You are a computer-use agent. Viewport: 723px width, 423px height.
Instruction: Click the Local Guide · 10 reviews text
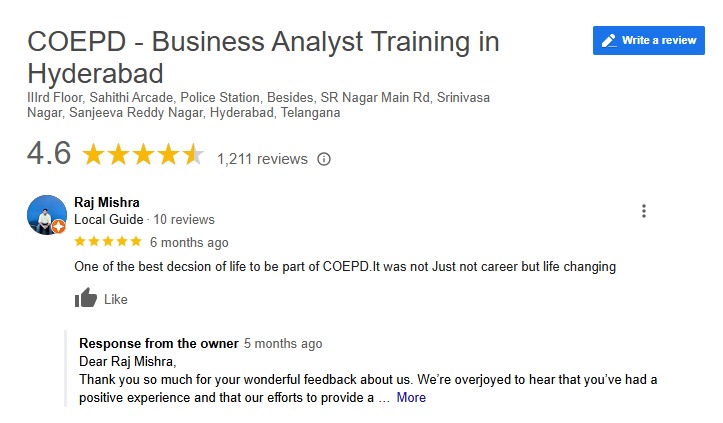point(144,220)
